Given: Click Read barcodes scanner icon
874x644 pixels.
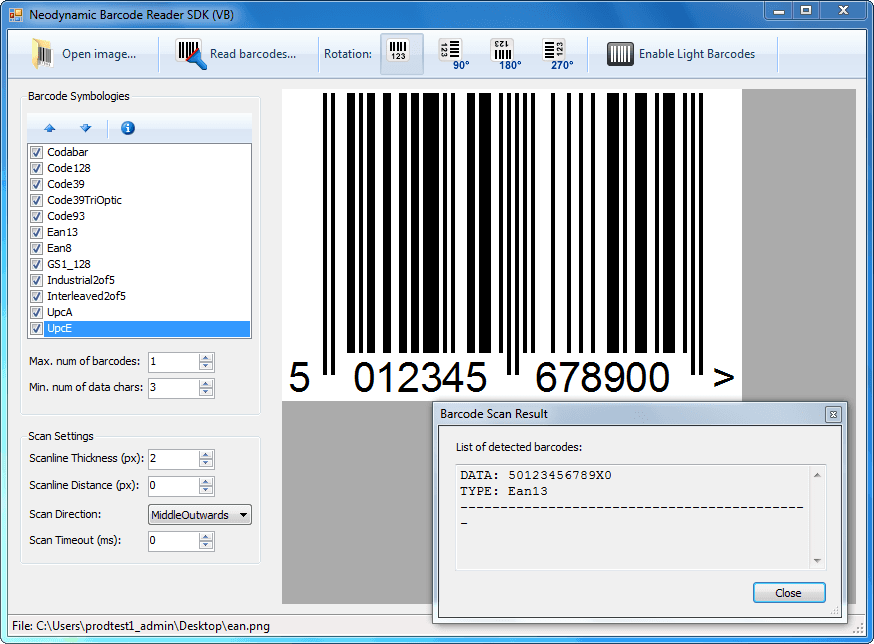Looking at the screenshot, I should [x=191, y=54].
